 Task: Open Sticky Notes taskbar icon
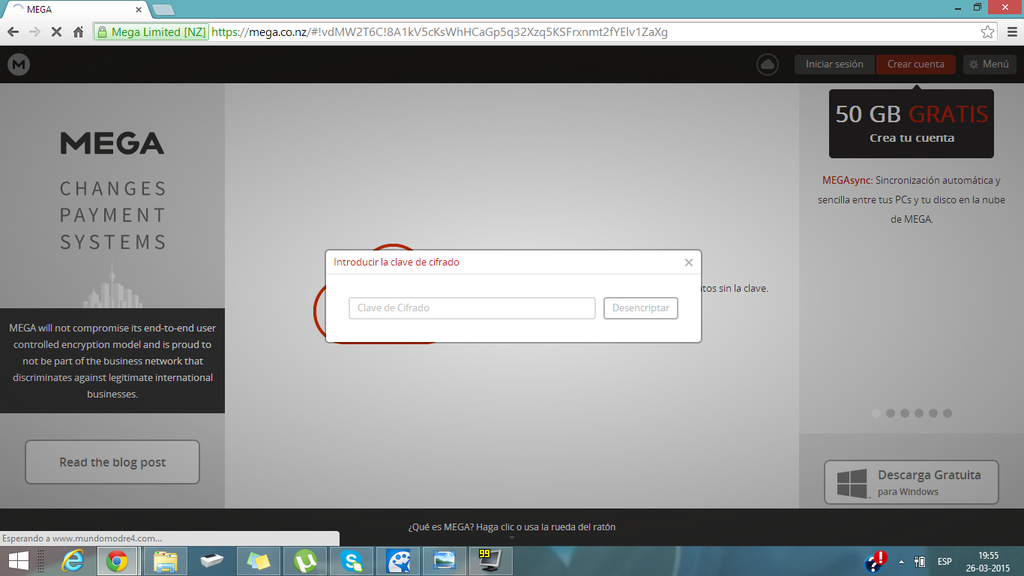(258, 561)
